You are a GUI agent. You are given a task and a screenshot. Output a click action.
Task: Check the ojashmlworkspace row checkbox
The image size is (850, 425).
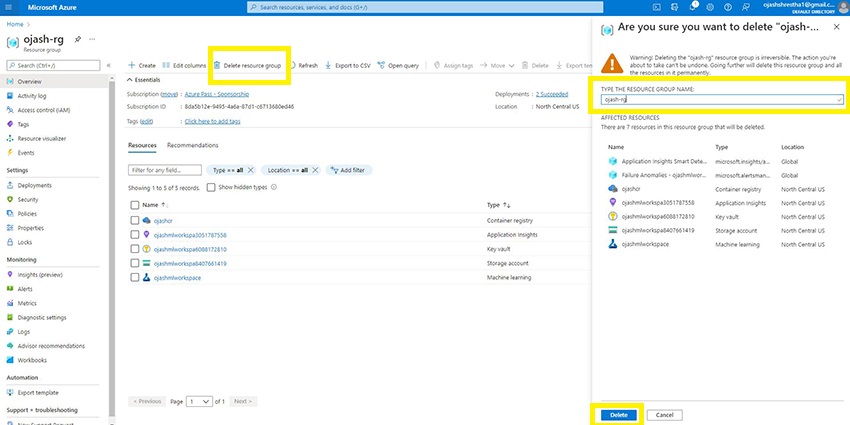(135, 277)
